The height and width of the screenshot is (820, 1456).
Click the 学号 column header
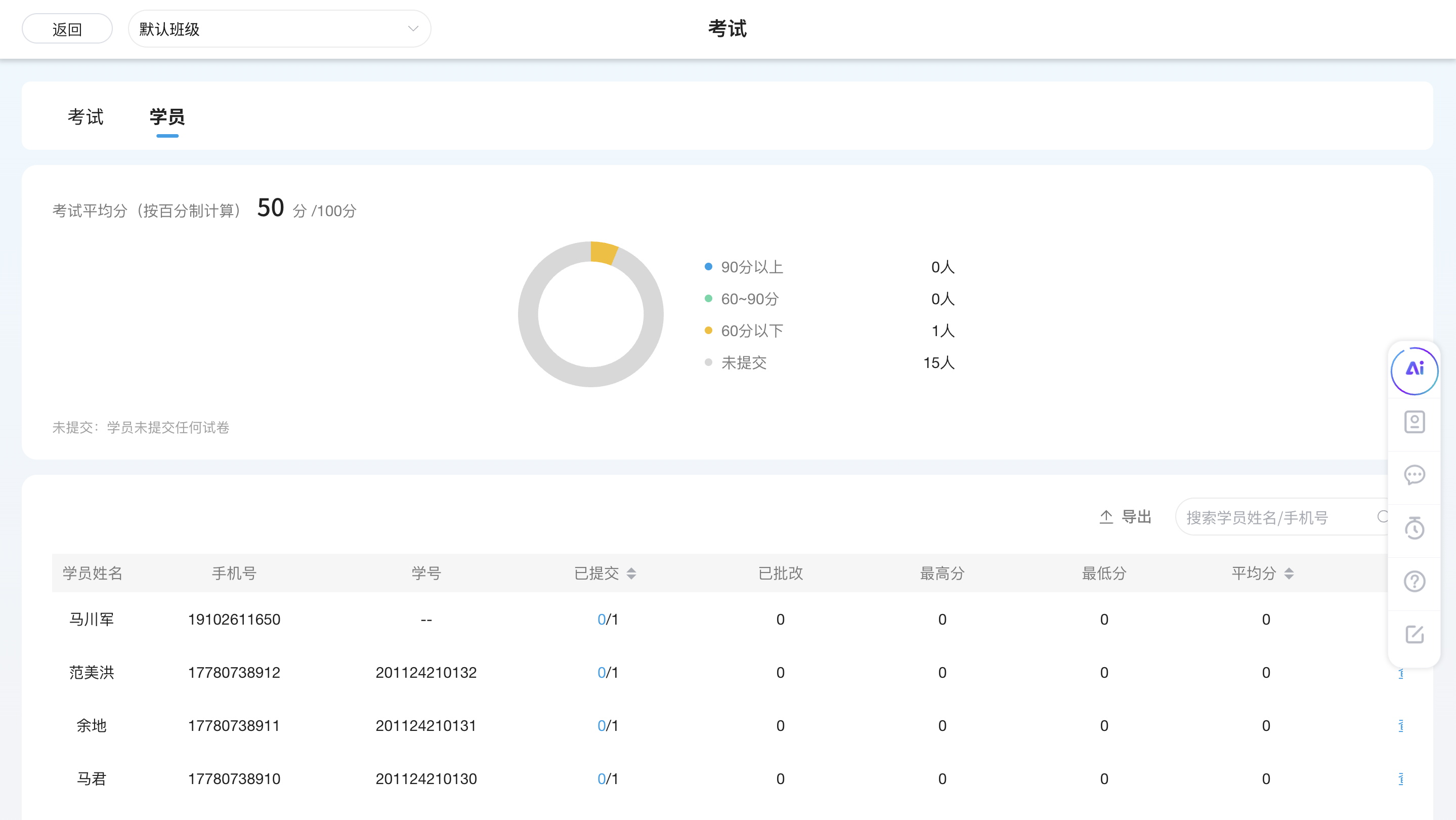click(x=426, y=573)
